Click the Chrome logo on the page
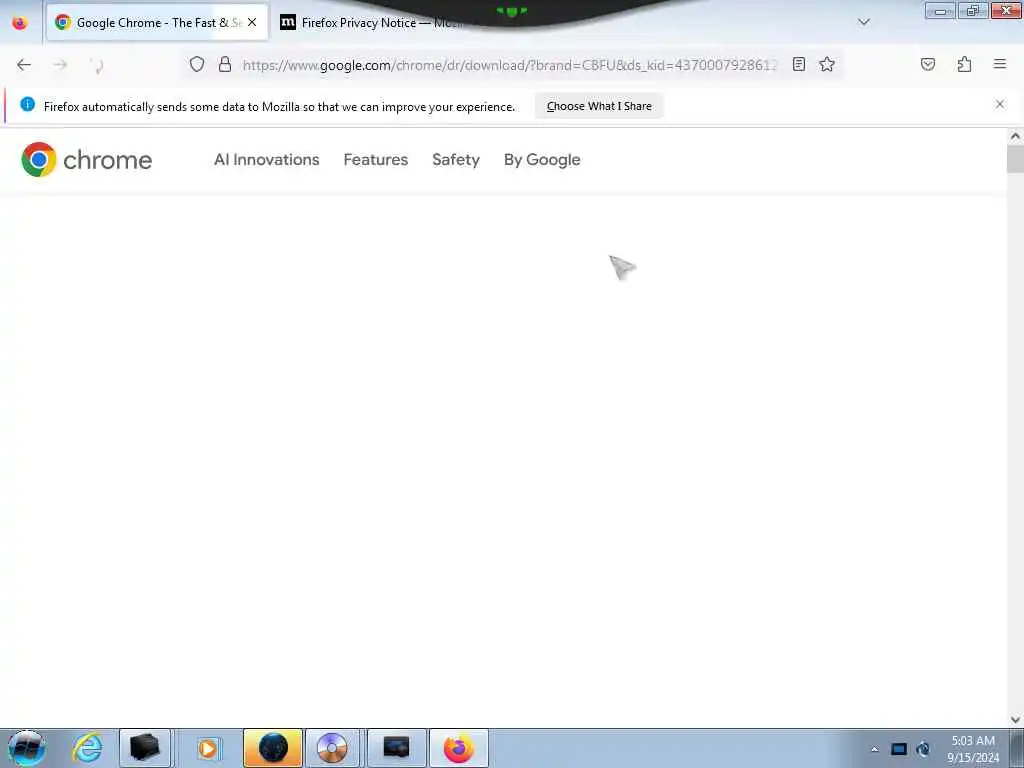This screenshot has height=768, width=1024. point(86,159)
